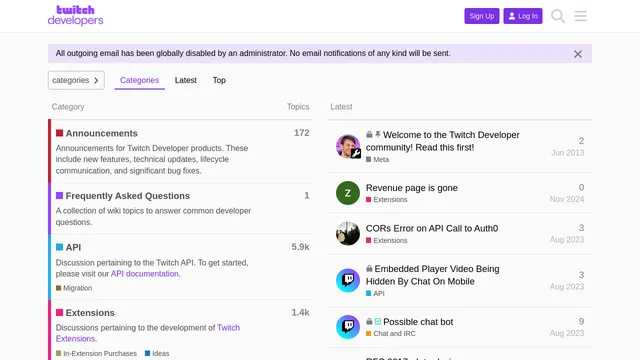Open the Welcome to Twitch Developer community topic
Viewport: 640px width, 360px height.
(442, 141)
